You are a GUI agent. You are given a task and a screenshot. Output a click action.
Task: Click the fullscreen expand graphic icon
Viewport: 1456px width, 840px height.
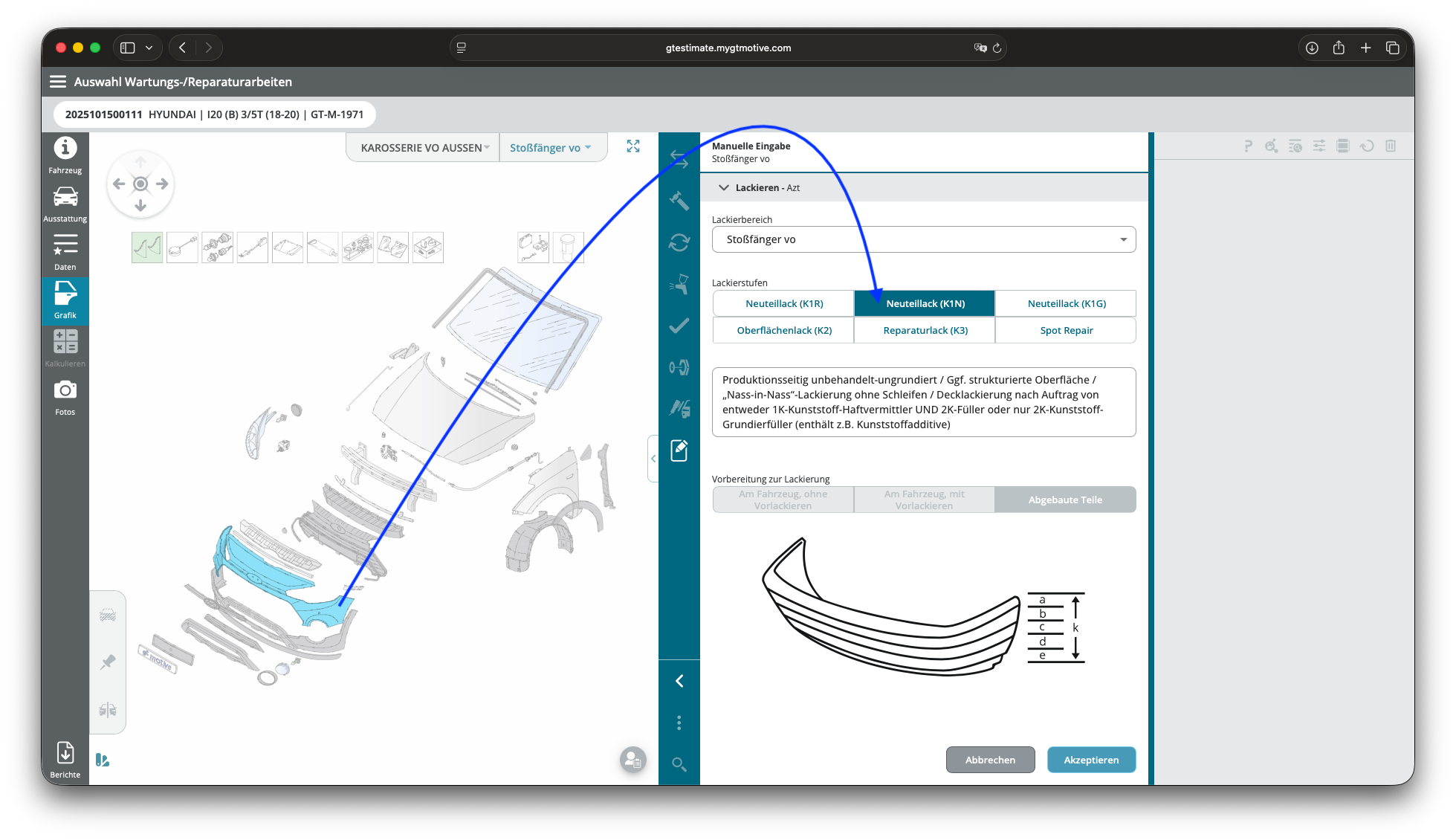pyautogui.click(x=633, y=146)
